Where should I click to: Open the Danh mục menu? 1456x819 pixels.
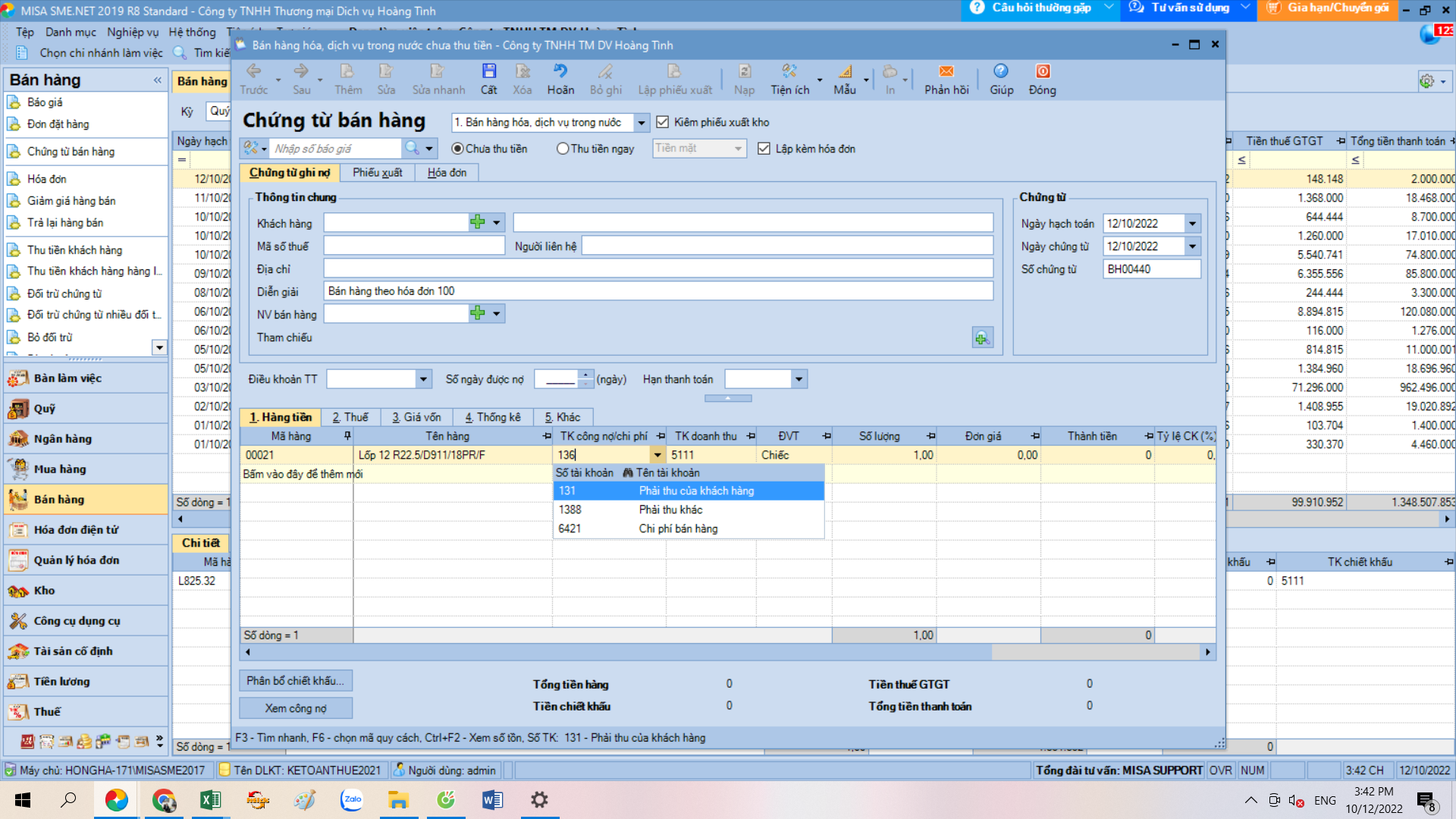(71, 32)
